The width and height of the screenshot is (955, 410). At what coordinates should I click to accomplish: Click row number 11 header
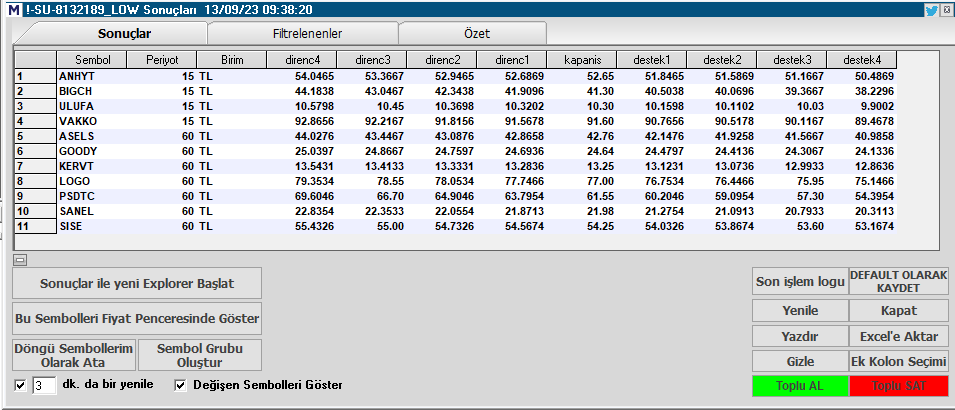pyautogui.click(x=36, y=226)
